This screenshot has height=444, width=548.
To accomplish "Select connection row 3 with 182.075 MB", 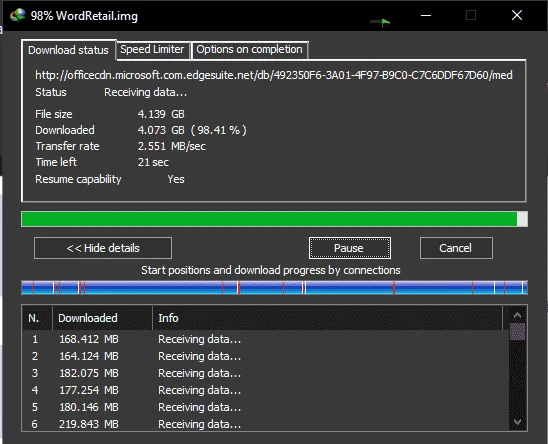I will pyautogui.click(x=265, y=373).
